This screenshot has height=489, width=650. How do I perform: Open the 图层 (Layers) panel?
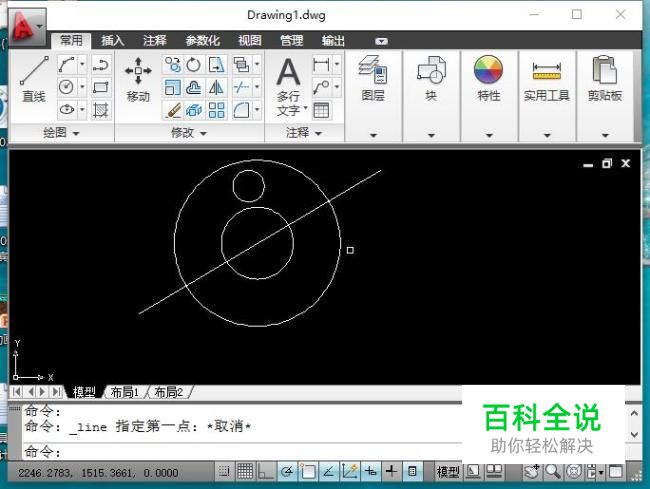coord(373,79)
